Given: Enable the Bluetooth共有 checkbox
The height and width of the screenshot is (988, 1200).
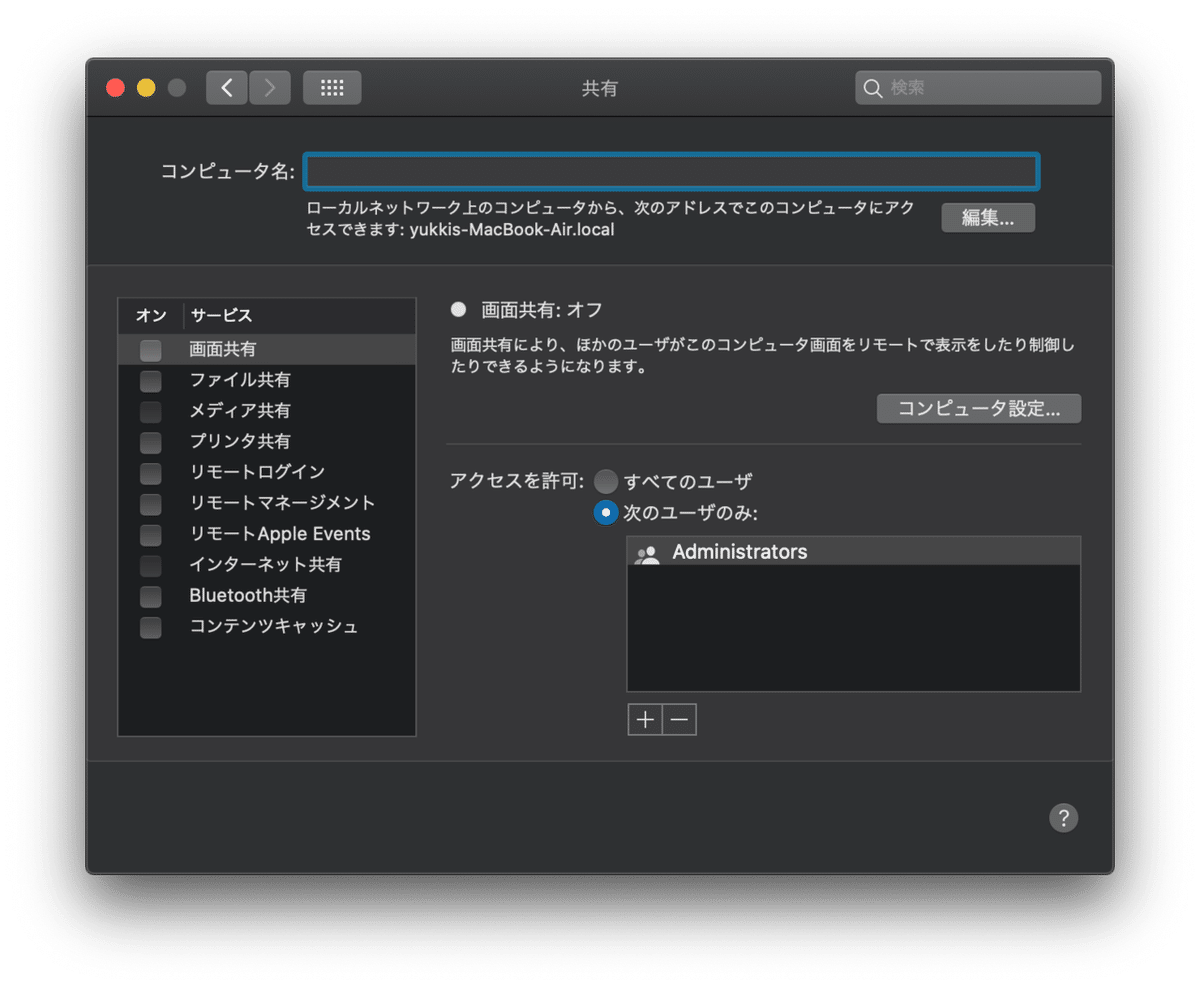Looking at the screenshot, I should coord(151,597).
